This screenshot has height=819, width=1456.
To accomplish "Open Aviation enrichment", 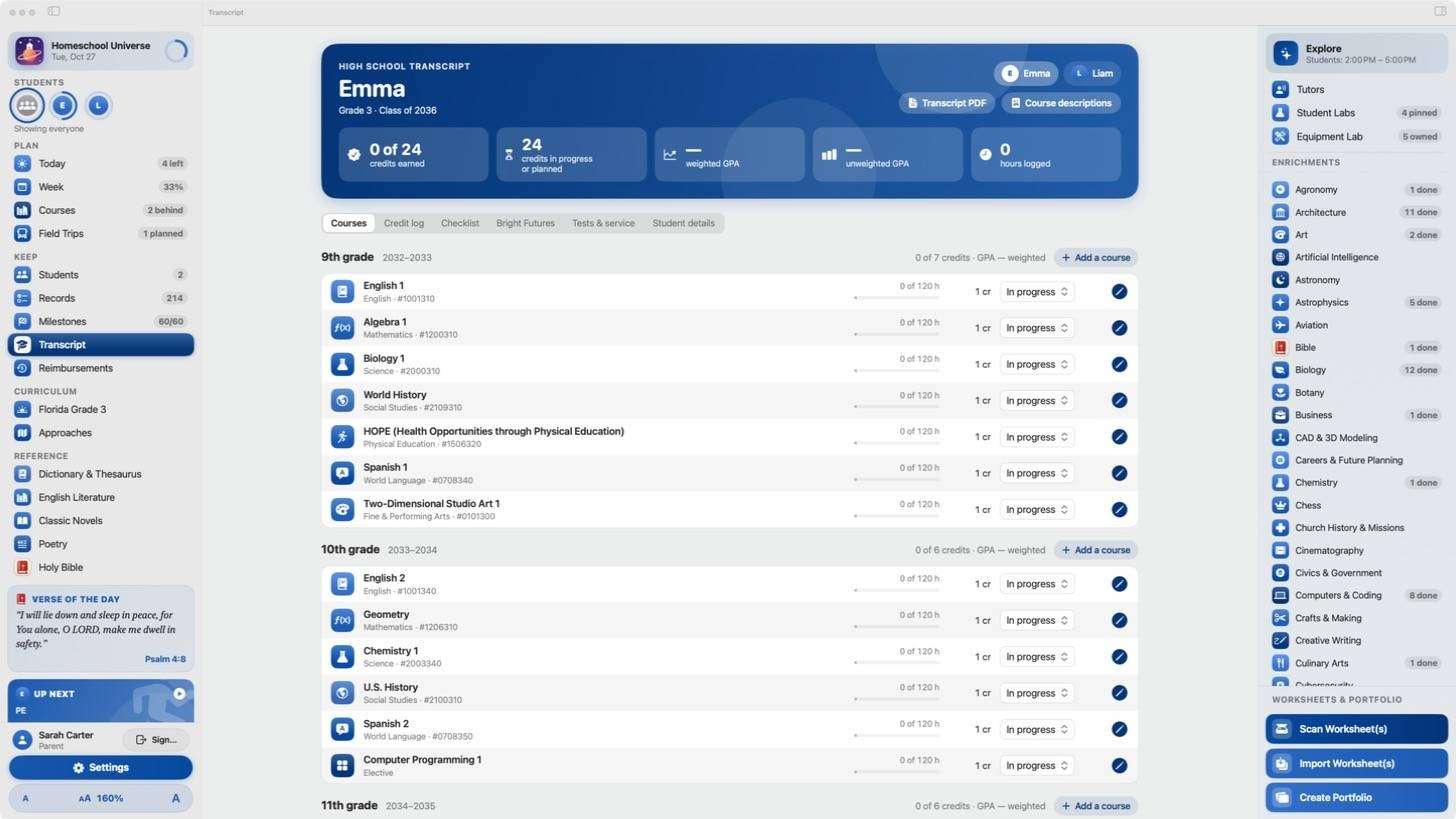I will (x=1355, y=325).
